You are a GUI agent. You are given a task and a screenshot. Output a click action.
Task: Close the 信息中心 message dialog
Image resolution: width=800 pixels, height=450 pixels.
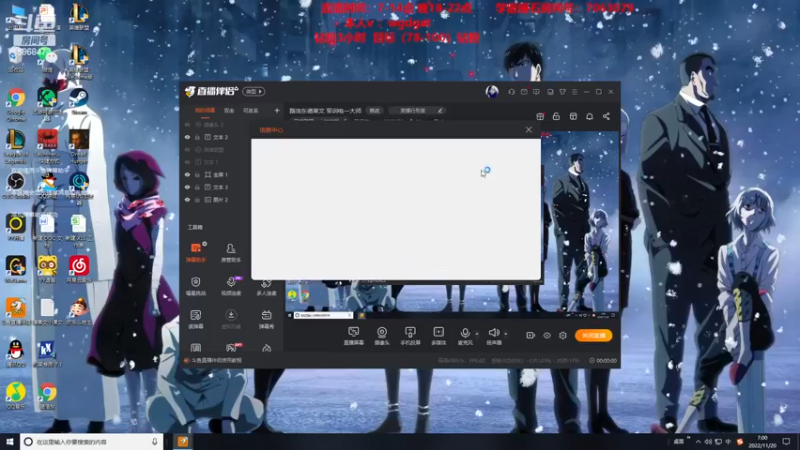coord(529,130)
